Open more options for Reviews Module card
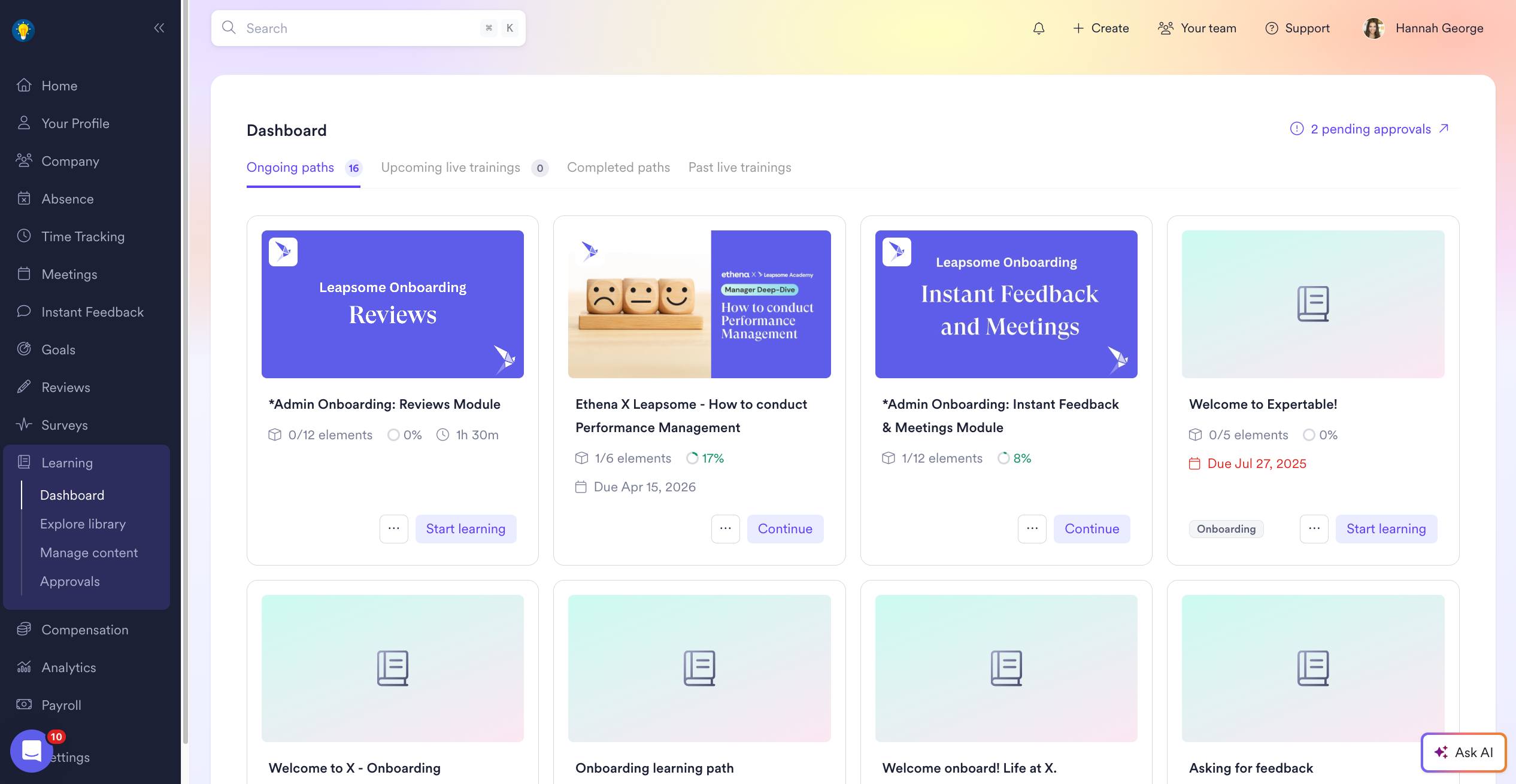The image size is (1516, 784). [x=393, y=528]
